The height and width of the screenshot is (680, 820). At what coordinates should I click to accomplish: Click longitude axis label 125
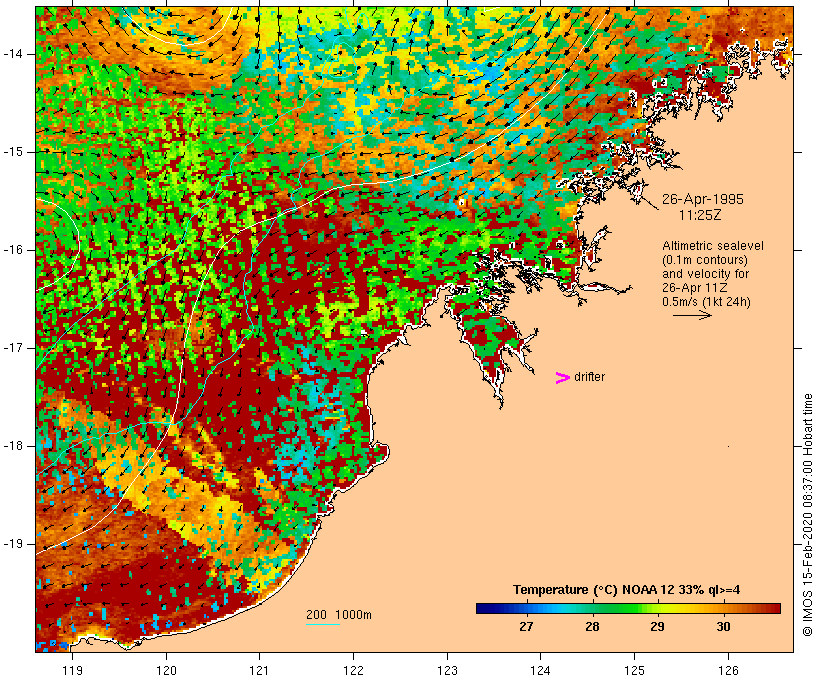pos(634,670)
